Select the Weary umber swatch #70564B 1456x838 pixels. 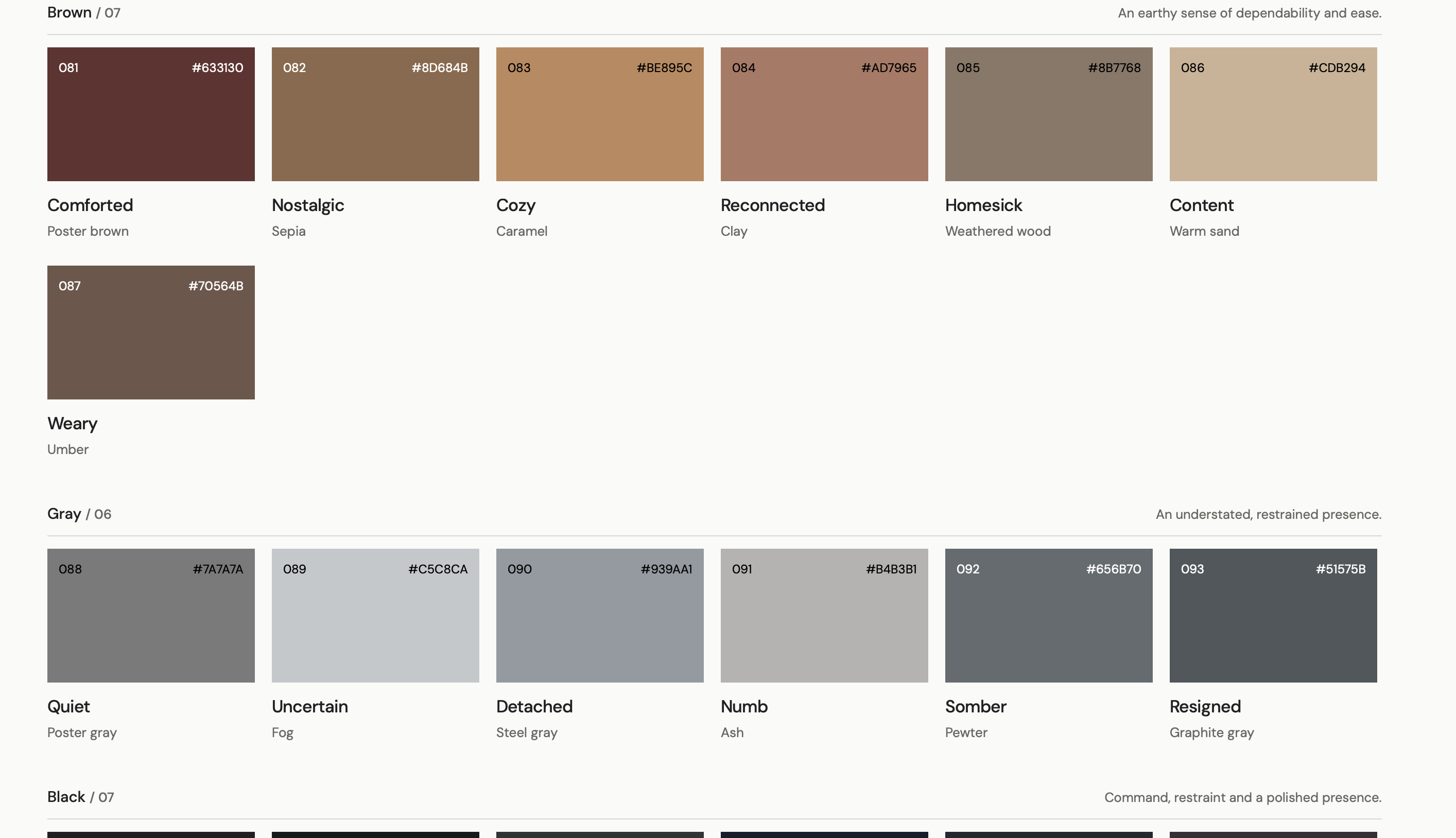151,332
